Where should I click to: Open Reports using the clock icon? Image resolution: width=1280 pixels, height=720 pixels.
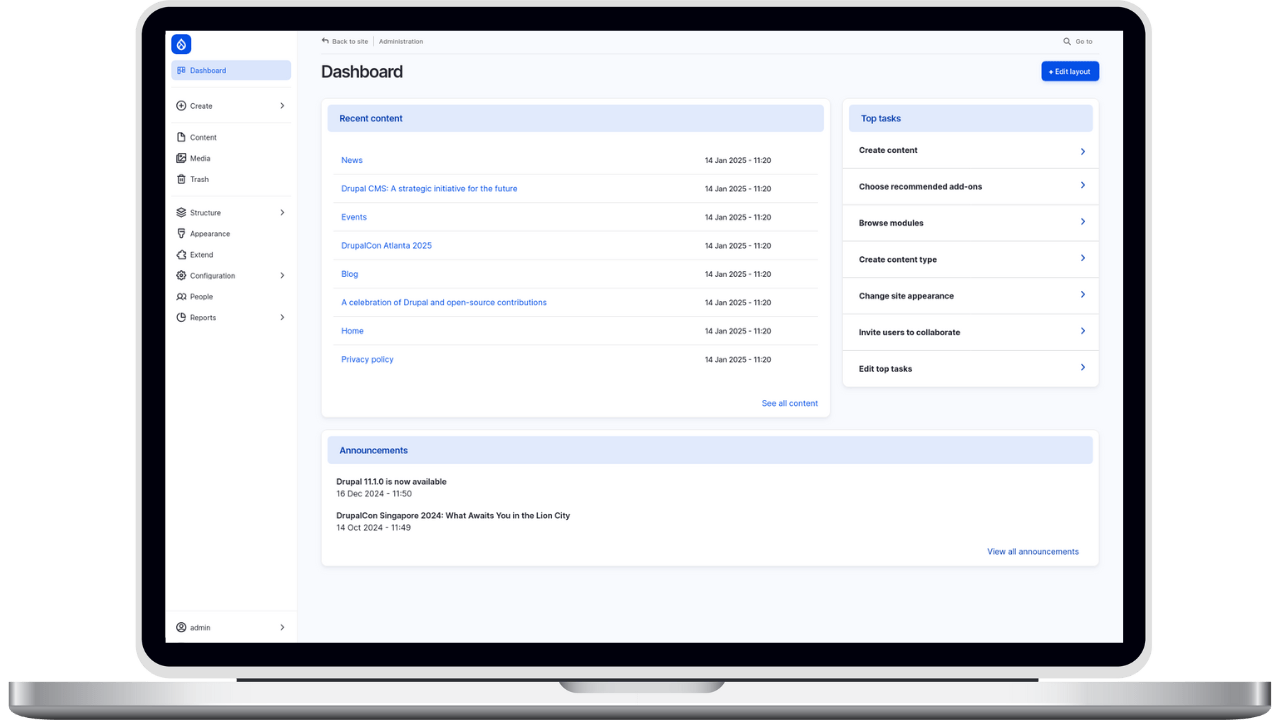pyautogui.click(x=181, y=317)
